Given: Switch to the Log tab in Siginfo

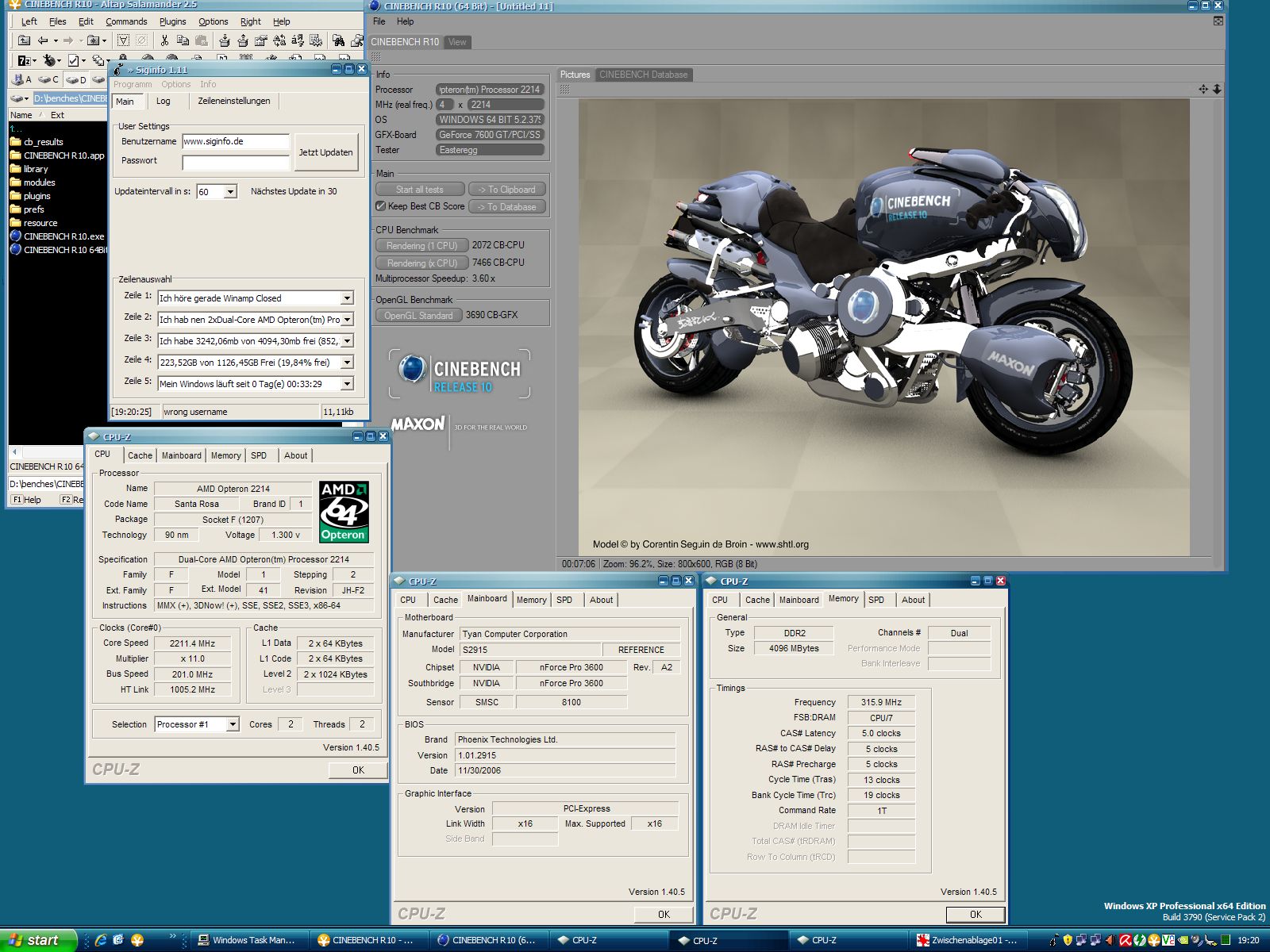Looking at the screenshot, I should click(x=163, y=101).
